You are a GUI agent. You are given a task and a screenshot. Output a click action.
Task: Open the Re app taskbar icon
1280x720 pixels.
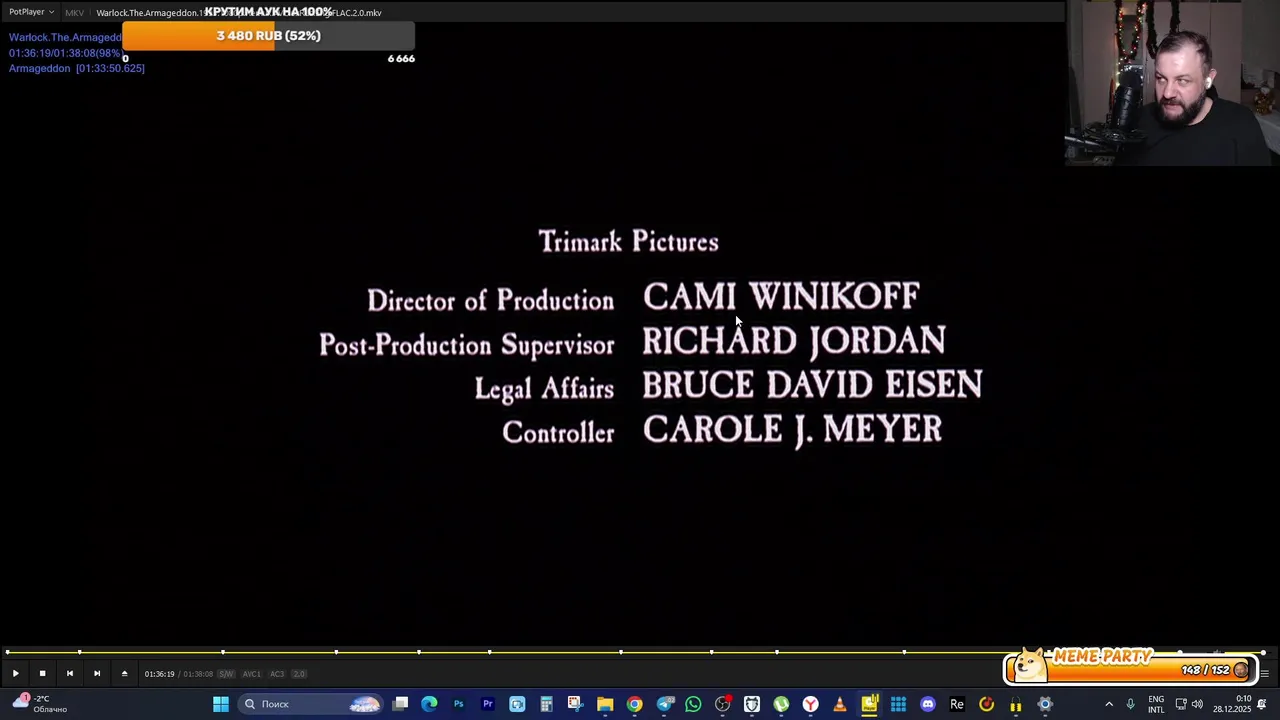tap(957, 704)
